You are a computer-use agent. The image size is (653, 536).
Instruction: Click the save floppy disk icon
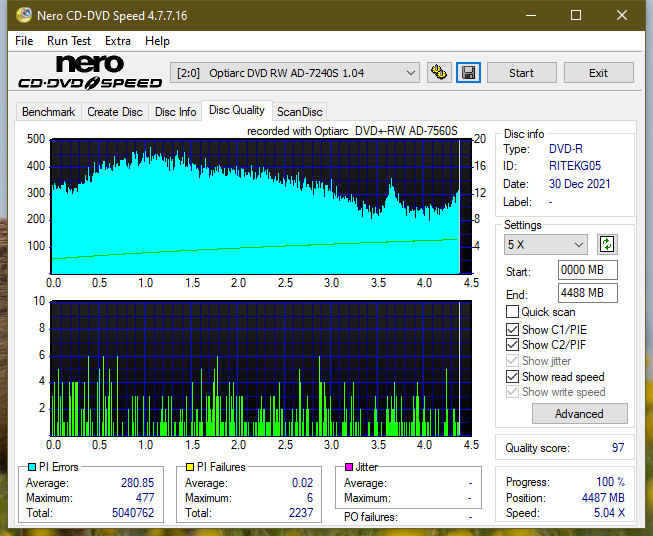pyautogui.click(x=468, y=73)
